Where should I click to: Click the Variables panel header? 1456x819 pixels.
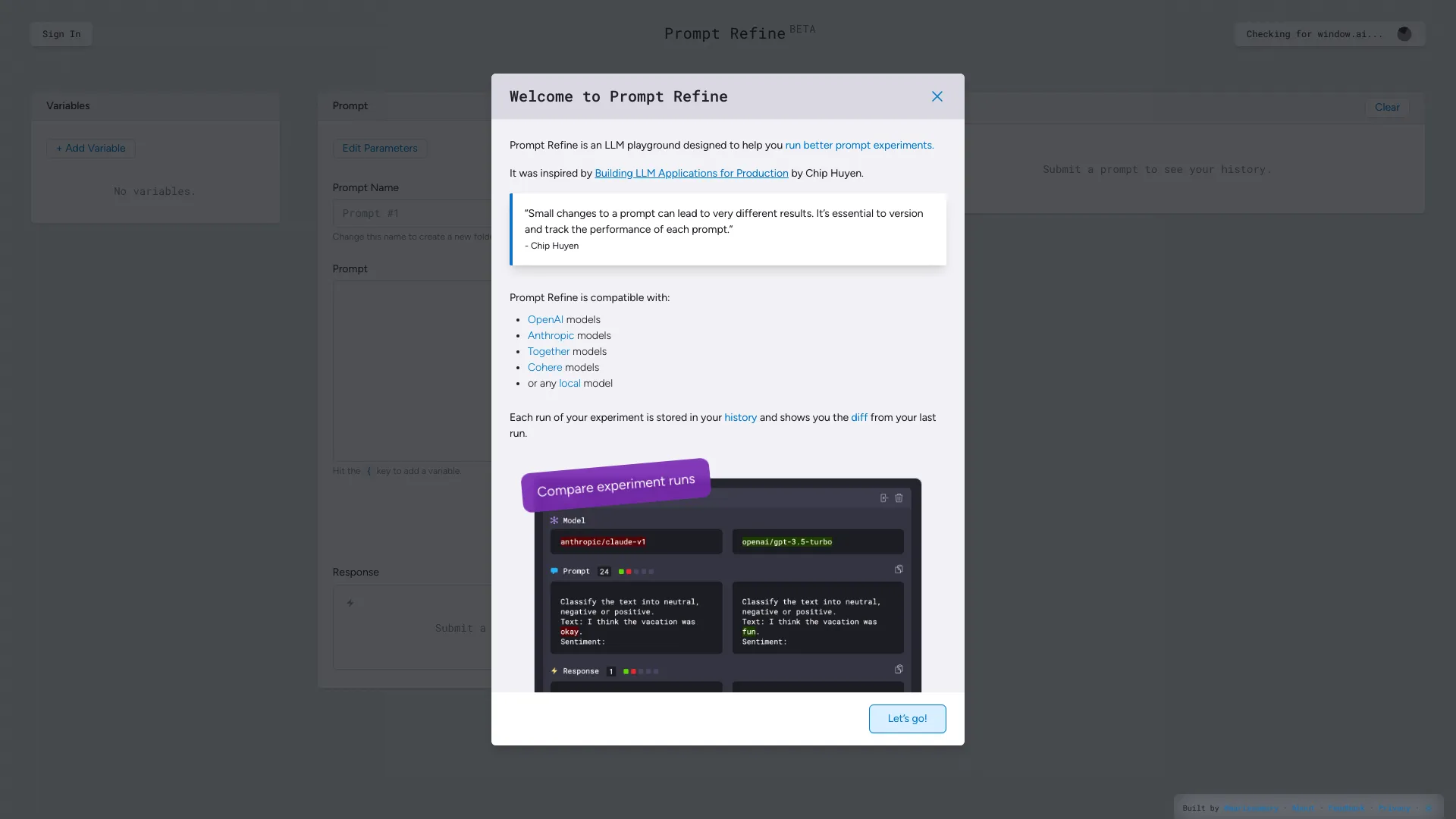point(155,106)
